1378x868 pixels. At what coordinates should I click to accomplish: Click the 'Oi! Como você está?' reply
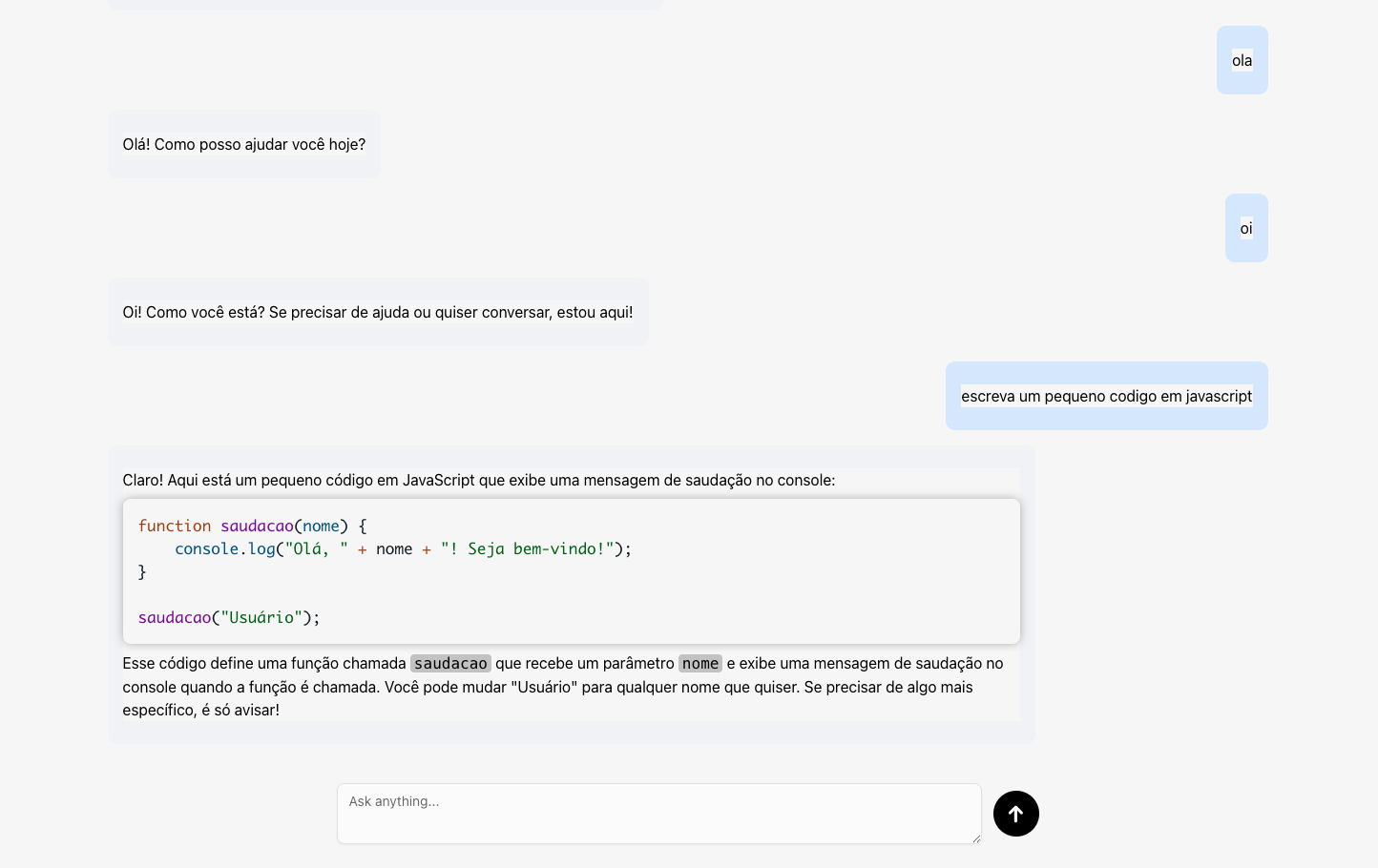coord(378,312)
